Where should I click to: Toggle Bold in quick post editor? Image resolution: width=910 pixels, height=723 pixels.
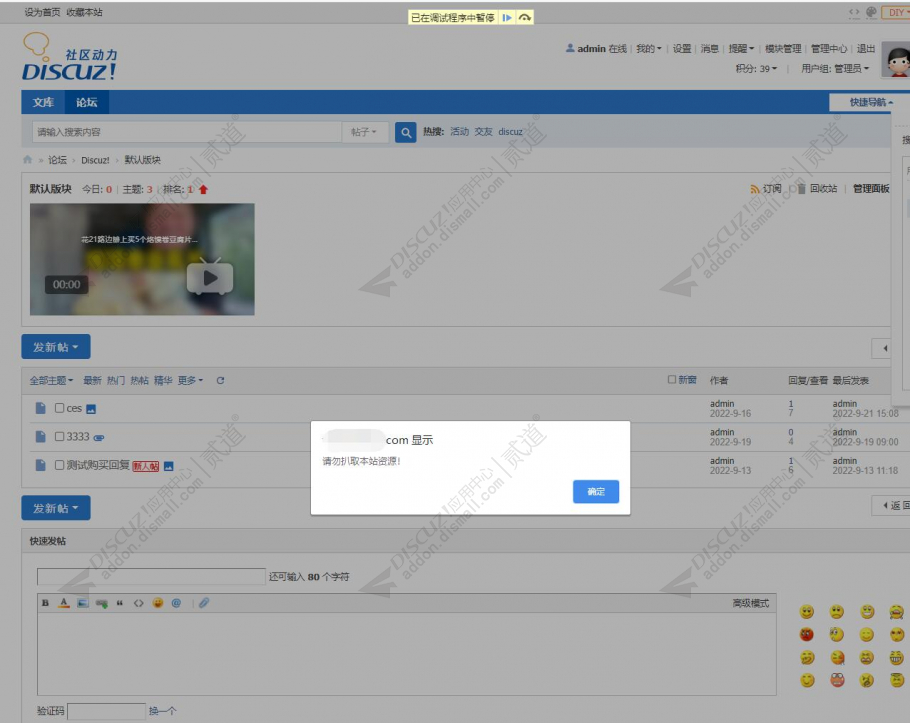[45, 603]
